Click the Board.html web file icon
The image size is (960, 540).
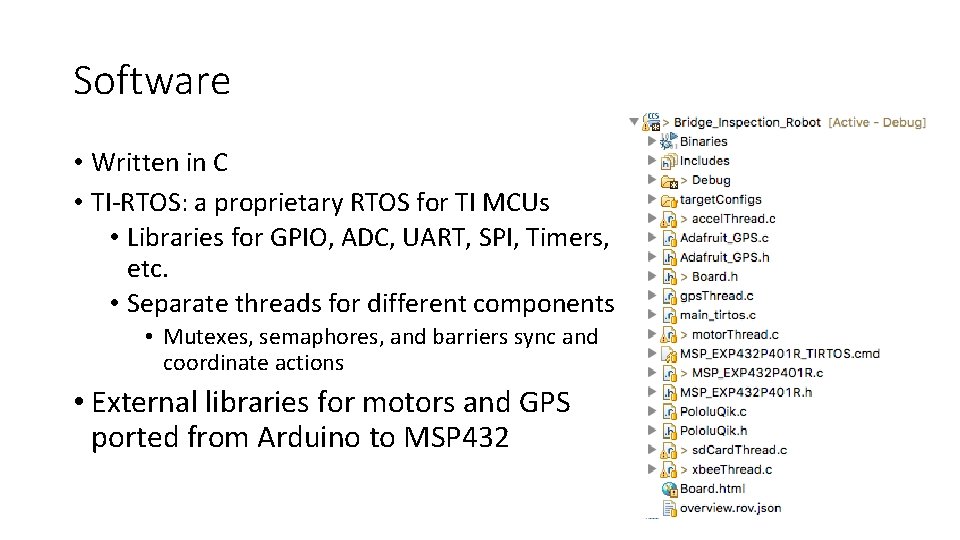click(669, 489)
